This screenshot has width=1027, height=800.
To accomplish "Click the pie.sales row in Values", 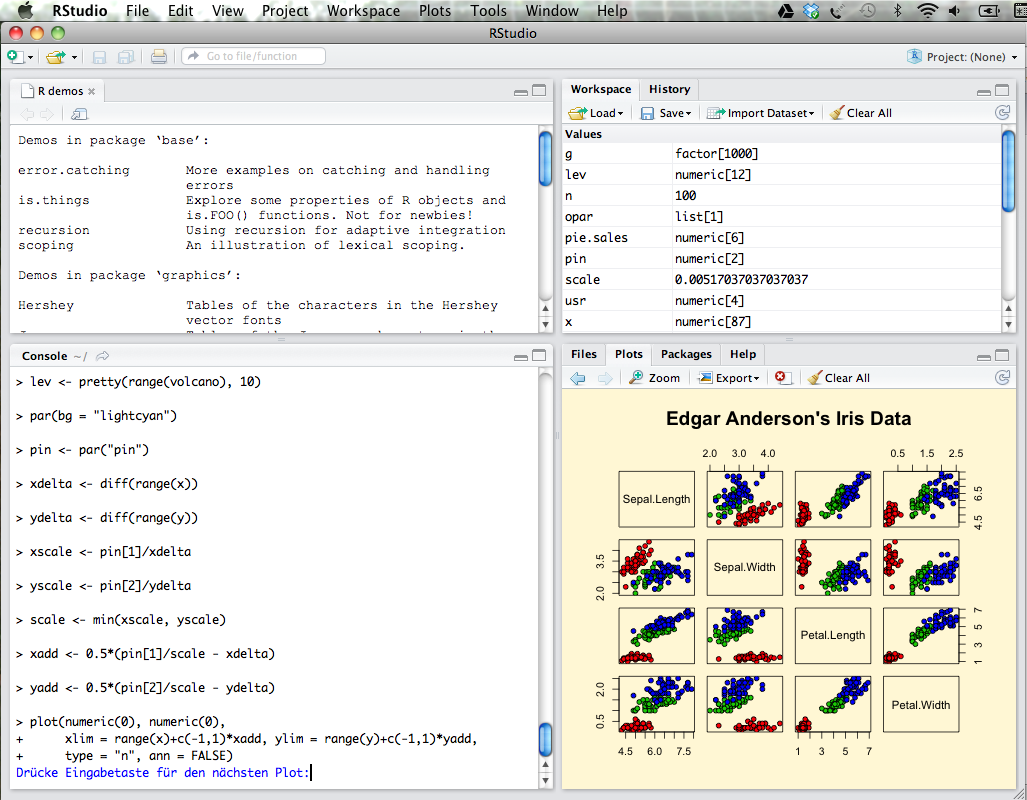I will pos(781,238).
